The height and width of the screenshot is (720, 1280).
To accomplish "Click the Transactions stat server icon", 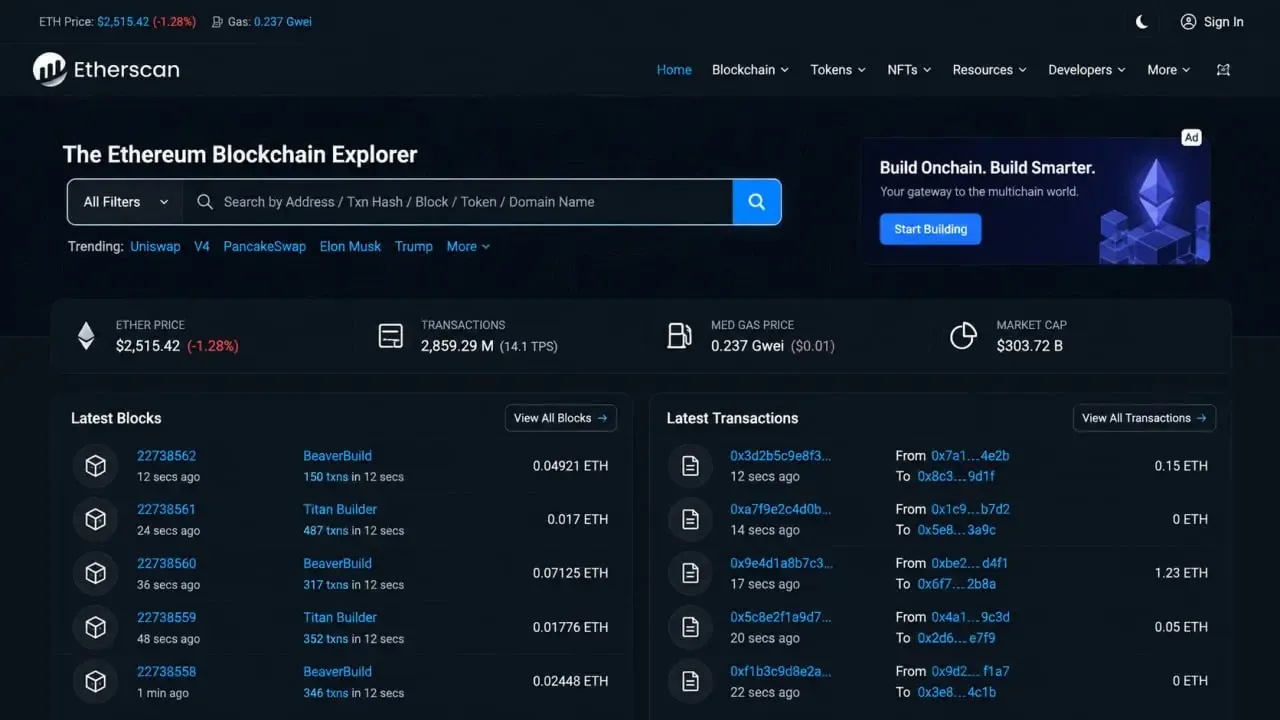I will 391,336.
